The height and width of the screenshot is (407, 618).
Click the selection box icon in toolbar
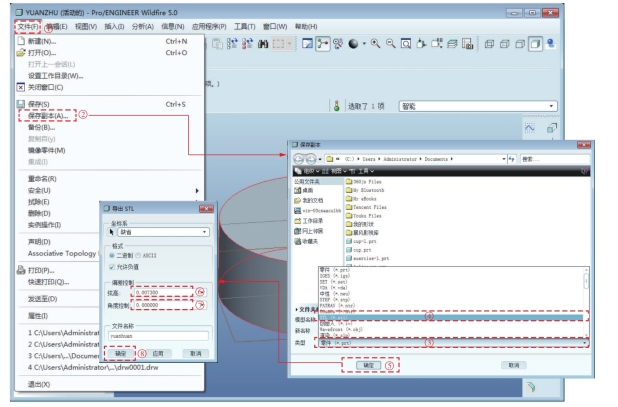(278, 44)
